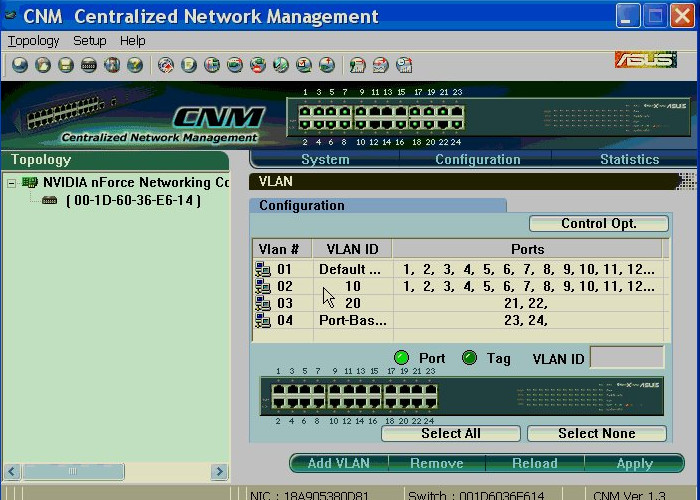Screen dimensions: 700x500
Task: Click the clock with bar chart icon
Action: (404, 65)
